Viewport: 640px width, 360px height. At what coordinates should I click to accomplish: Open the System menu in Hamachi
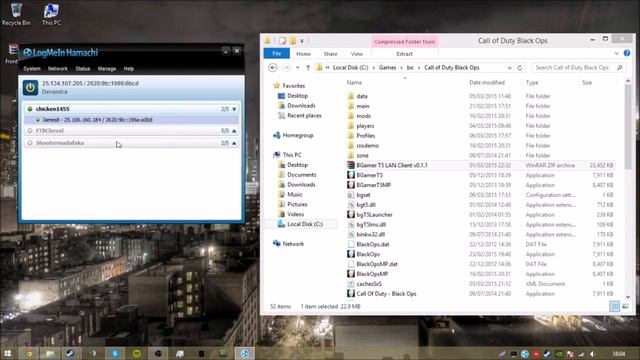click(x=32, y=69)
